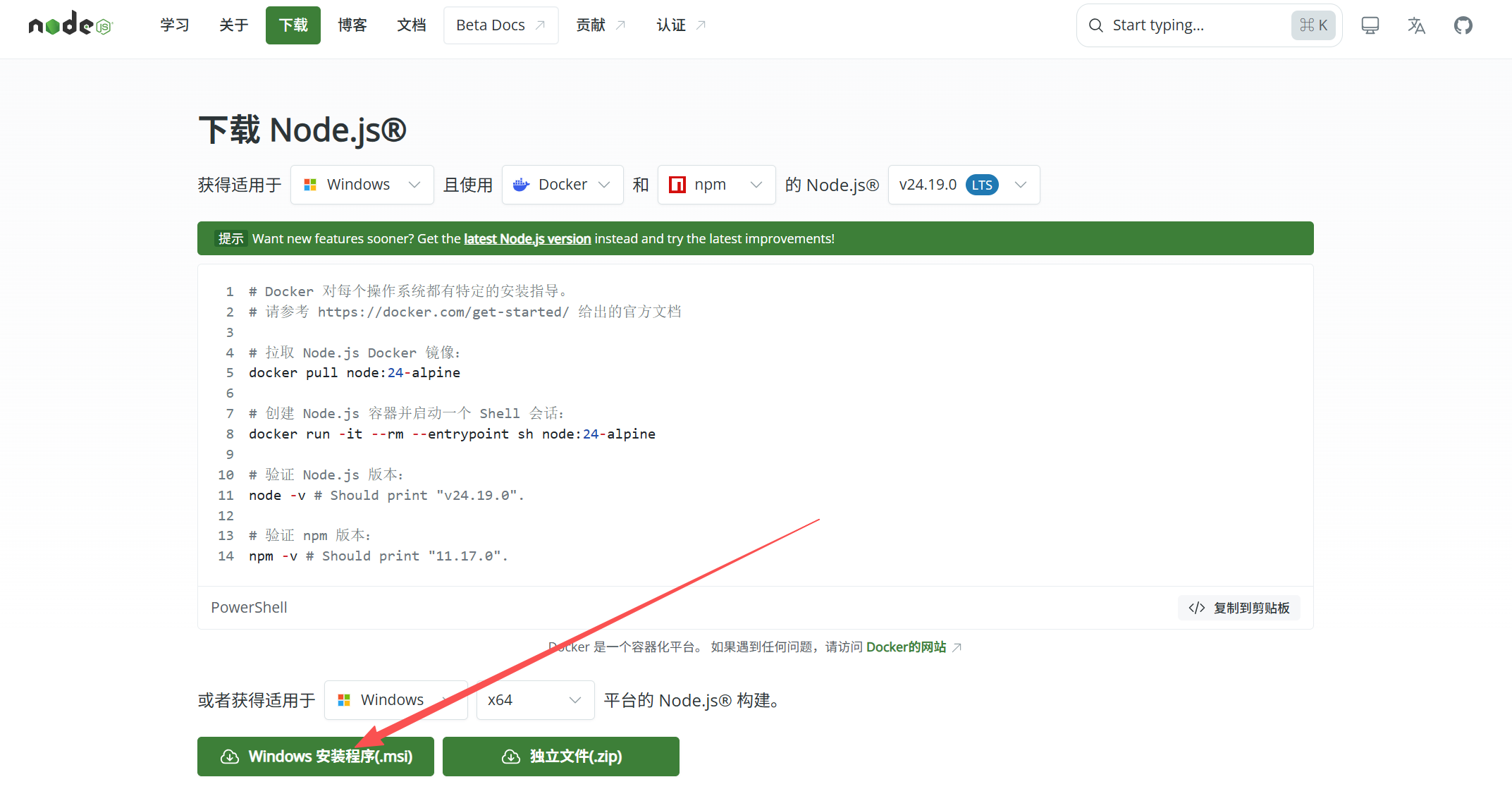
Task: Open the bottom Windows platform dropdown
Action: [396, 700]
